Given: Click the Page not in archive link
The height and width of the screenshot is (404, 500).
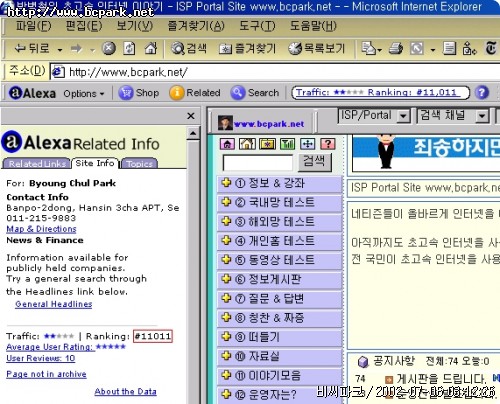Looking at the screenshot, I should click(x=46, y=374).
